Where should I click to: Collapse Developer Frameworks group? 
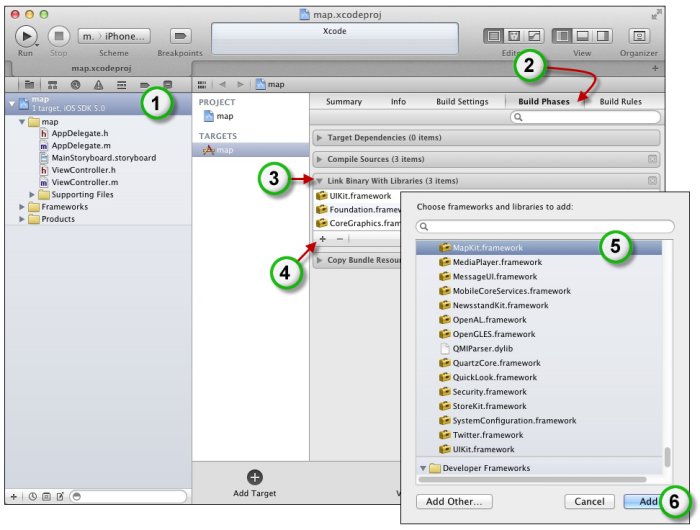pyautogui.click(x=423, y=468)
